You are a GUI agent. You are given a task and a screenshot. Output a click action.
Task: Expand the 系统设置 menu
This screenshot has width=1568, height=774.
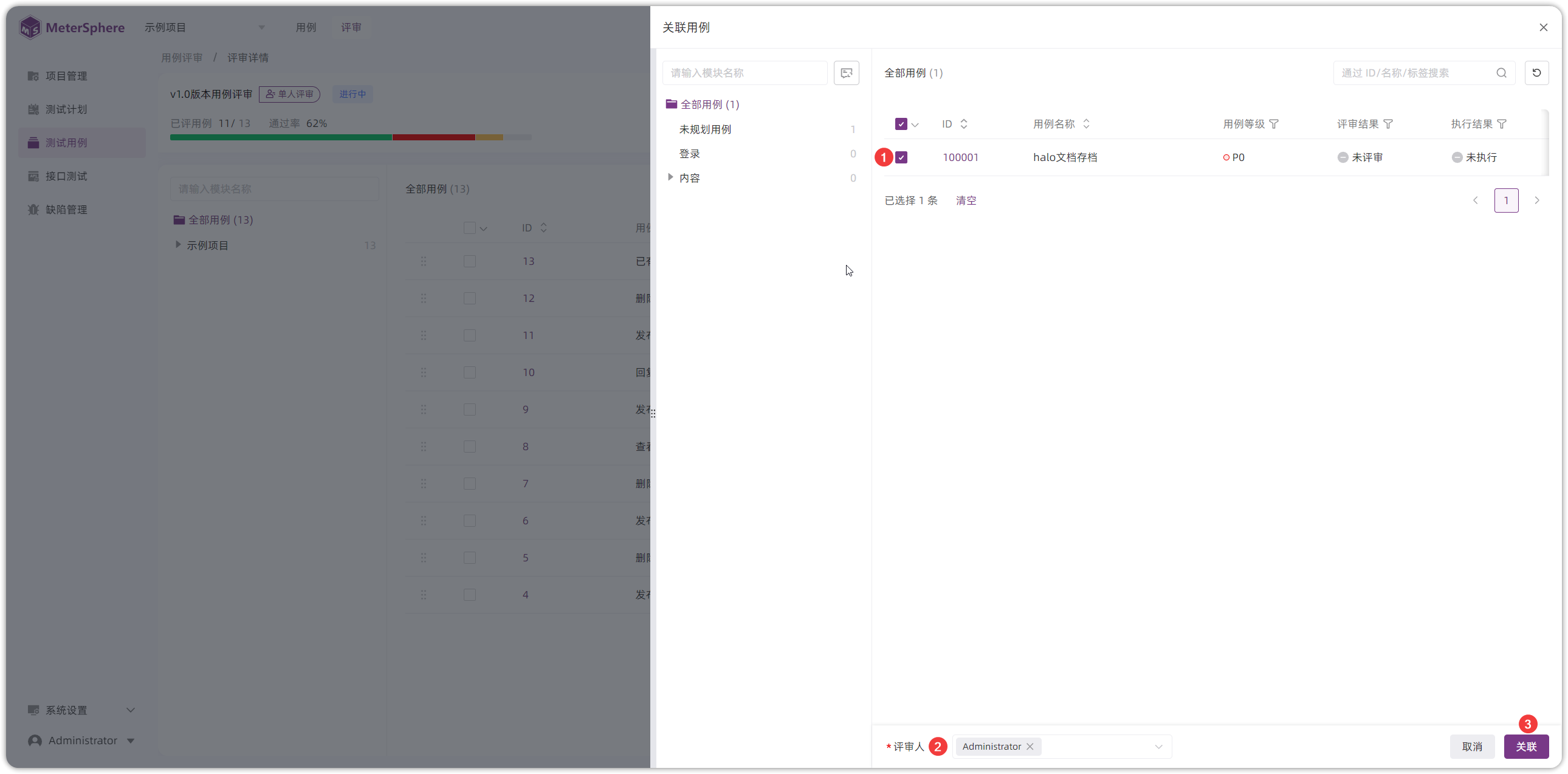(x=82, y=710)
